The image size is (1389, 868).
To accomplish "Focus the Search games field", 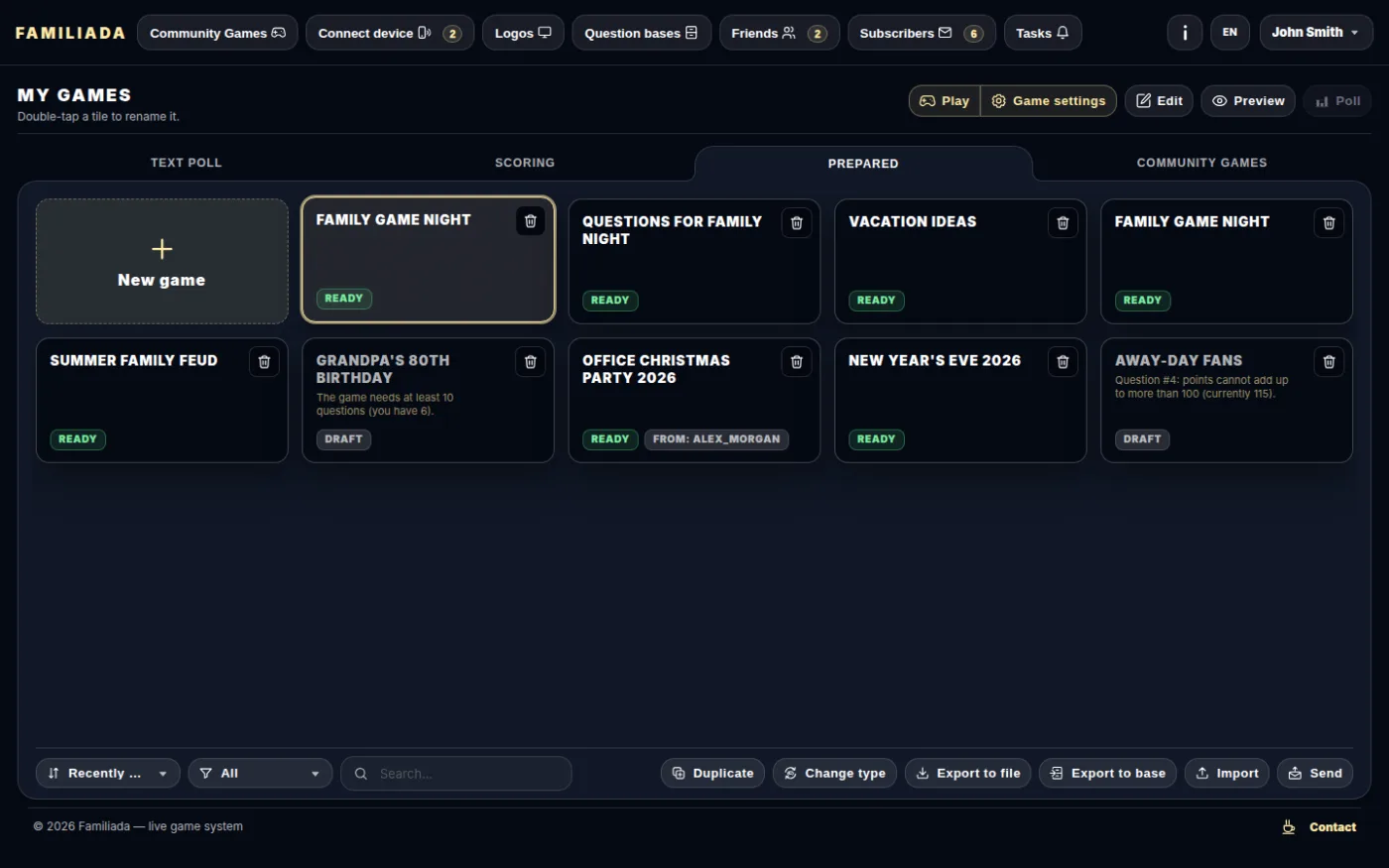I will [456, 774].
